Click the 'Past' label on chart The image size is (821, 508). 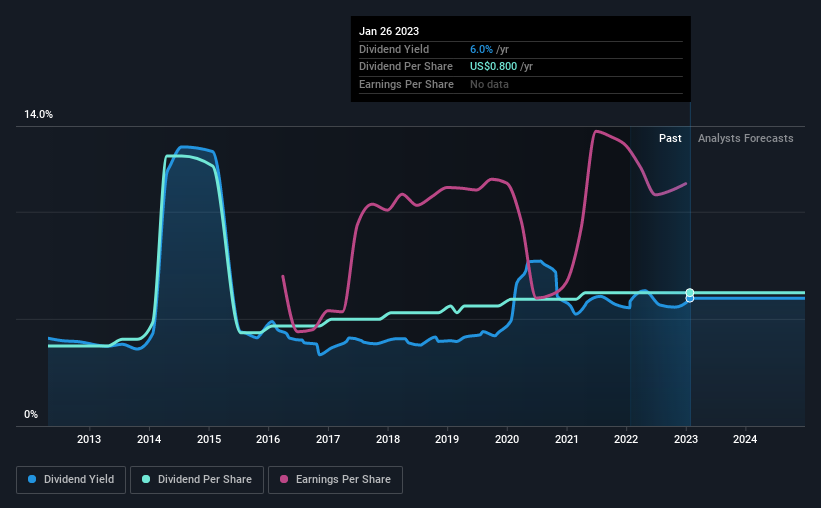(670, 138)
